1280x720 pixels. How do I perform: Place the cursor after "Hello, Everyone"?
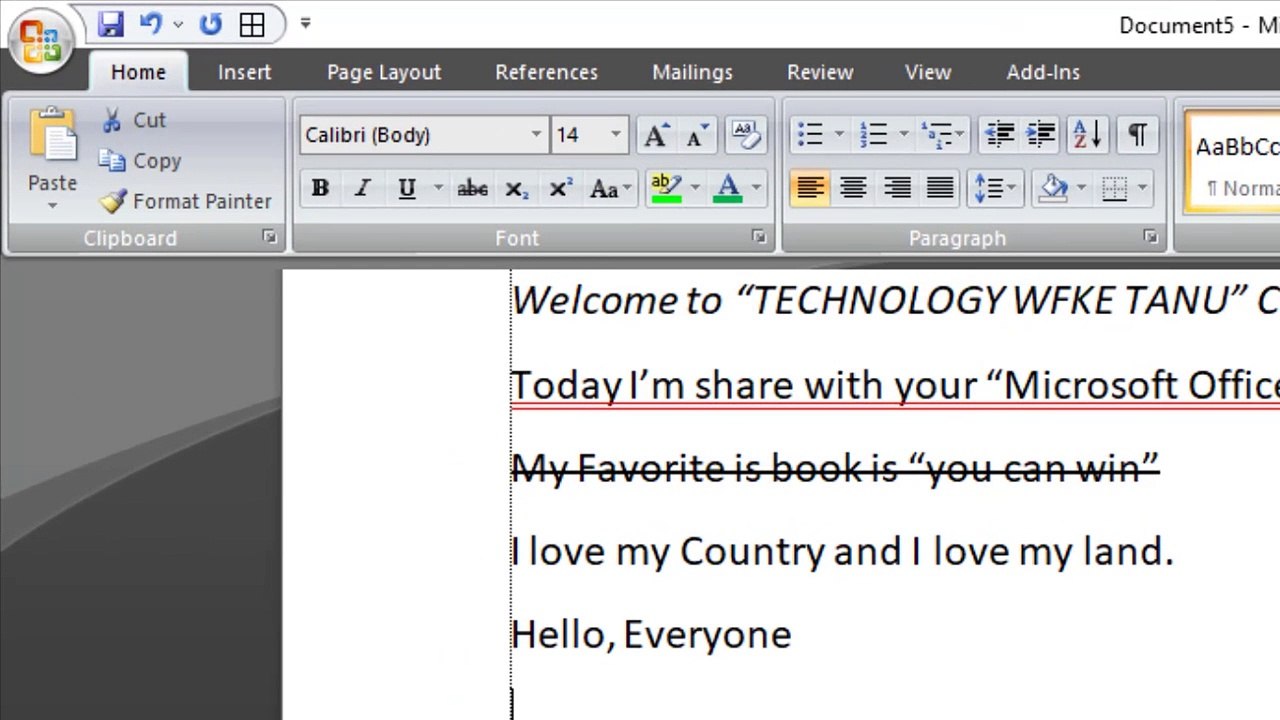point(793,635)
